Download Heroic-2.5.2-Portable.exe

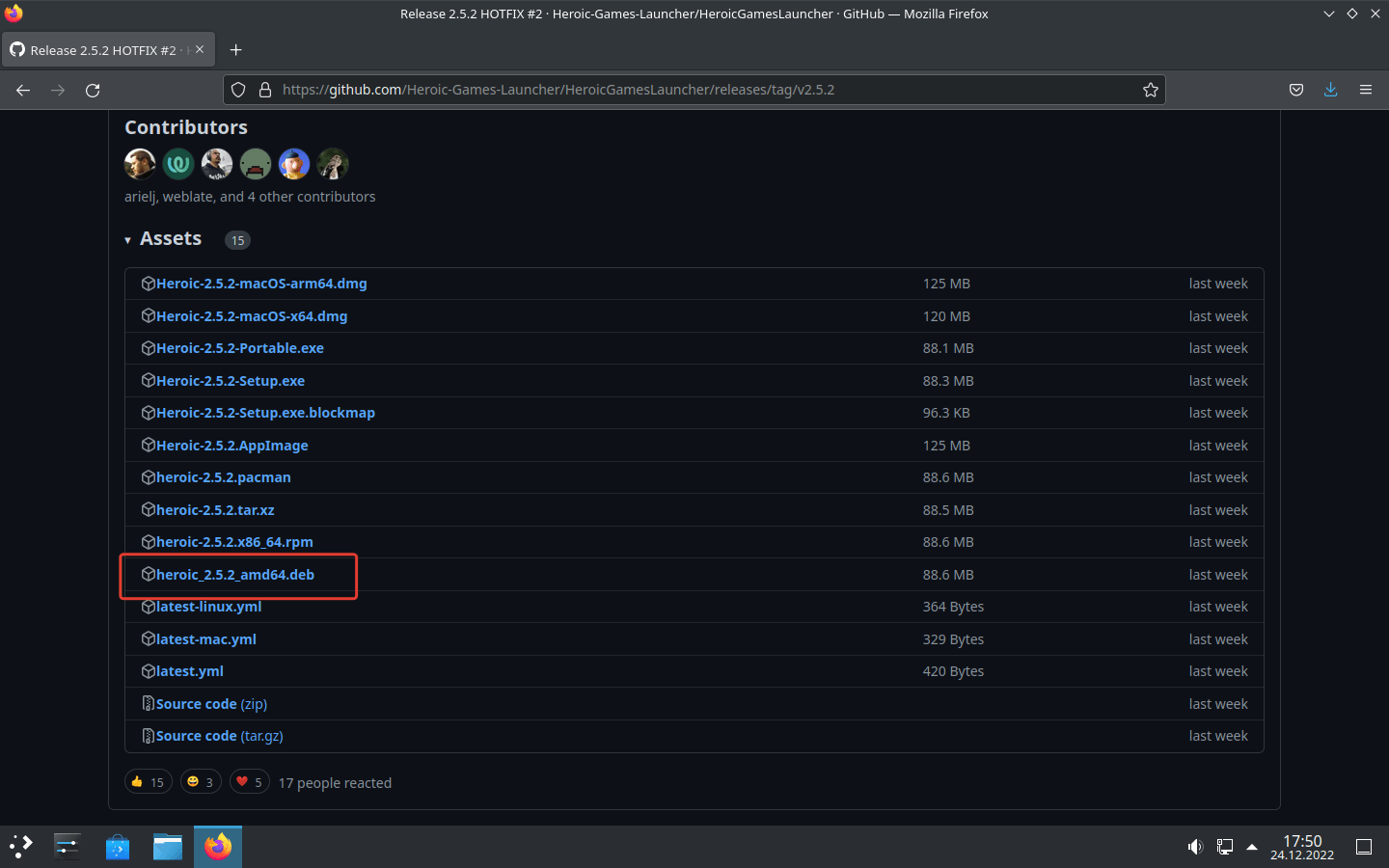coord(240,348)
